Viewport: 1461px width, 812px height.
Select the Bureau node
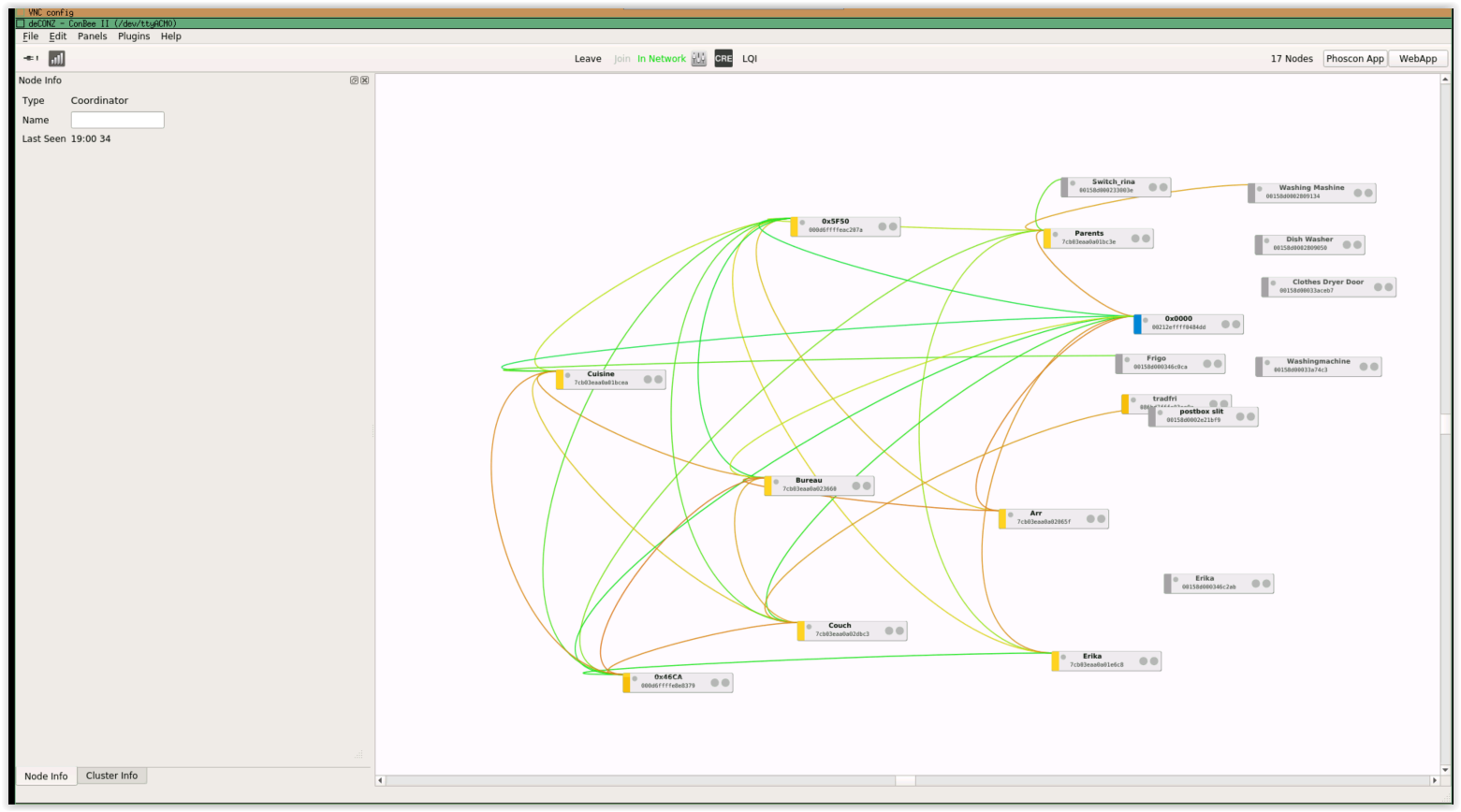[819, 486]
